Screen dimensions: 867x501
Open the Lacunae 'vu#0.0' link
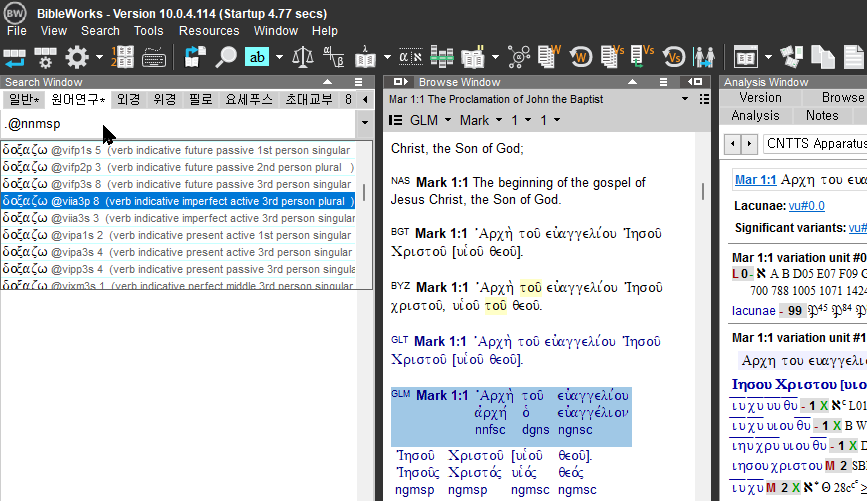[807, 206]
